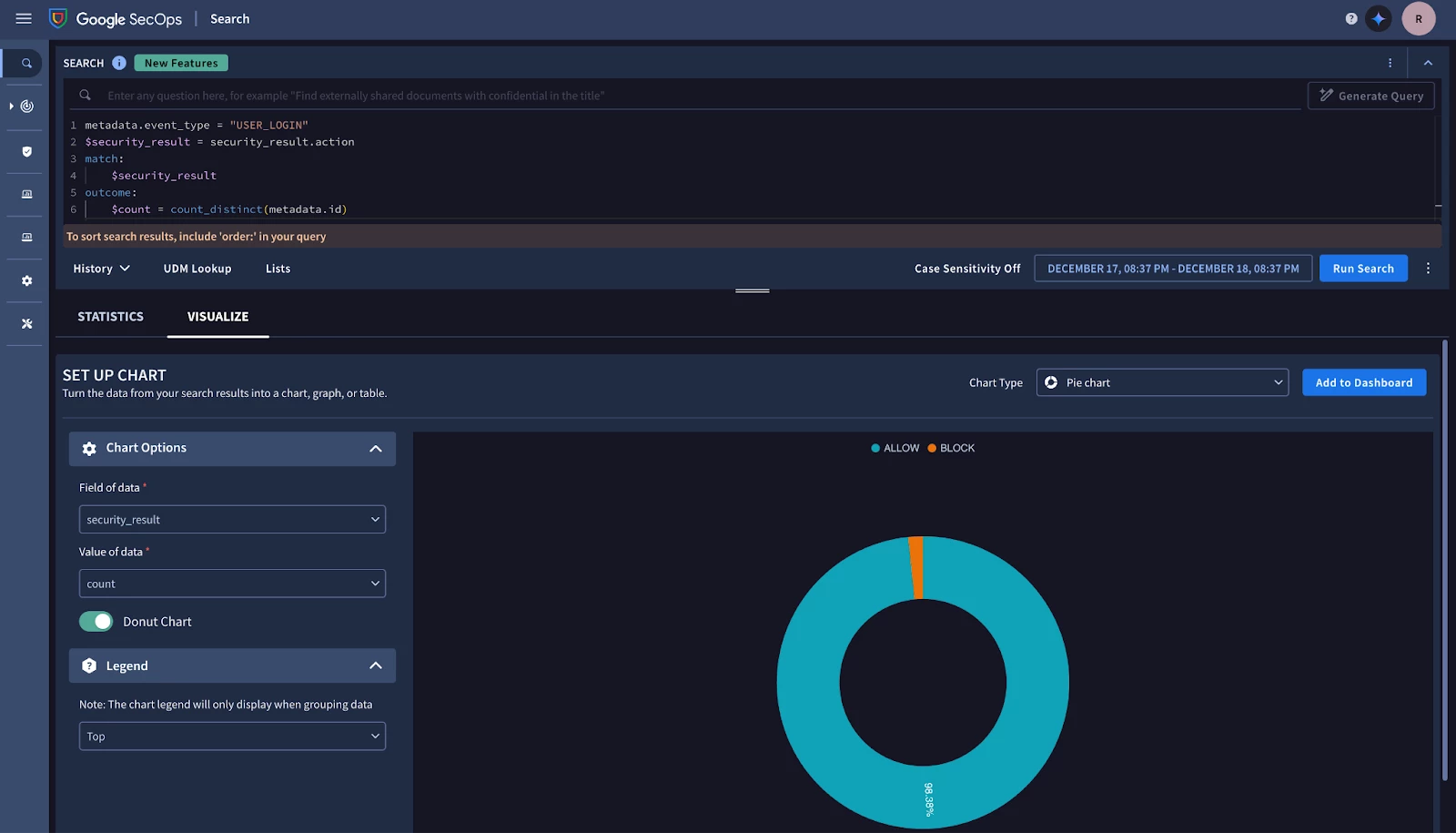Toggle the BLOCK legend entry
This screenshot has width=1456, height=833.
pos(951,448)
